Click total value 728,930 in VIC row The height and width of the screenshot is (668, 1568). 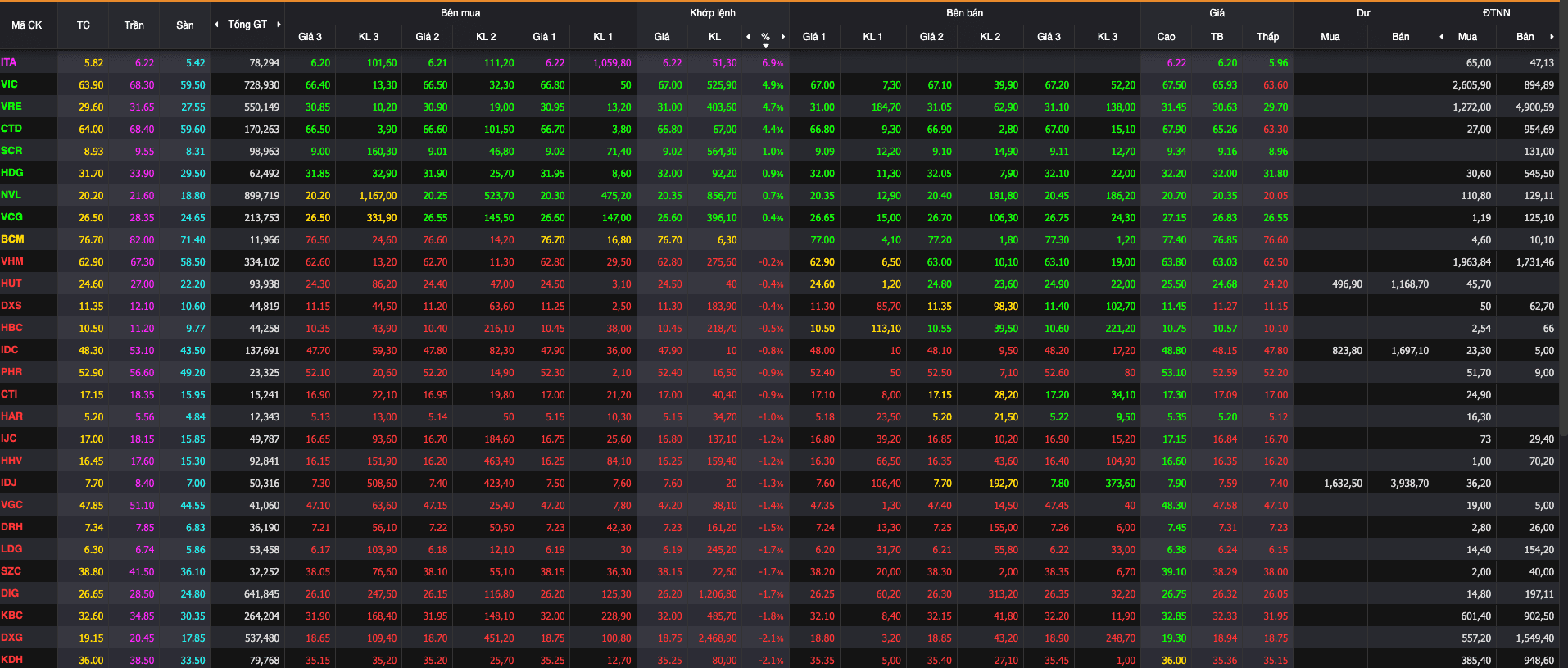pyautogui.click(x=262, y=85)
